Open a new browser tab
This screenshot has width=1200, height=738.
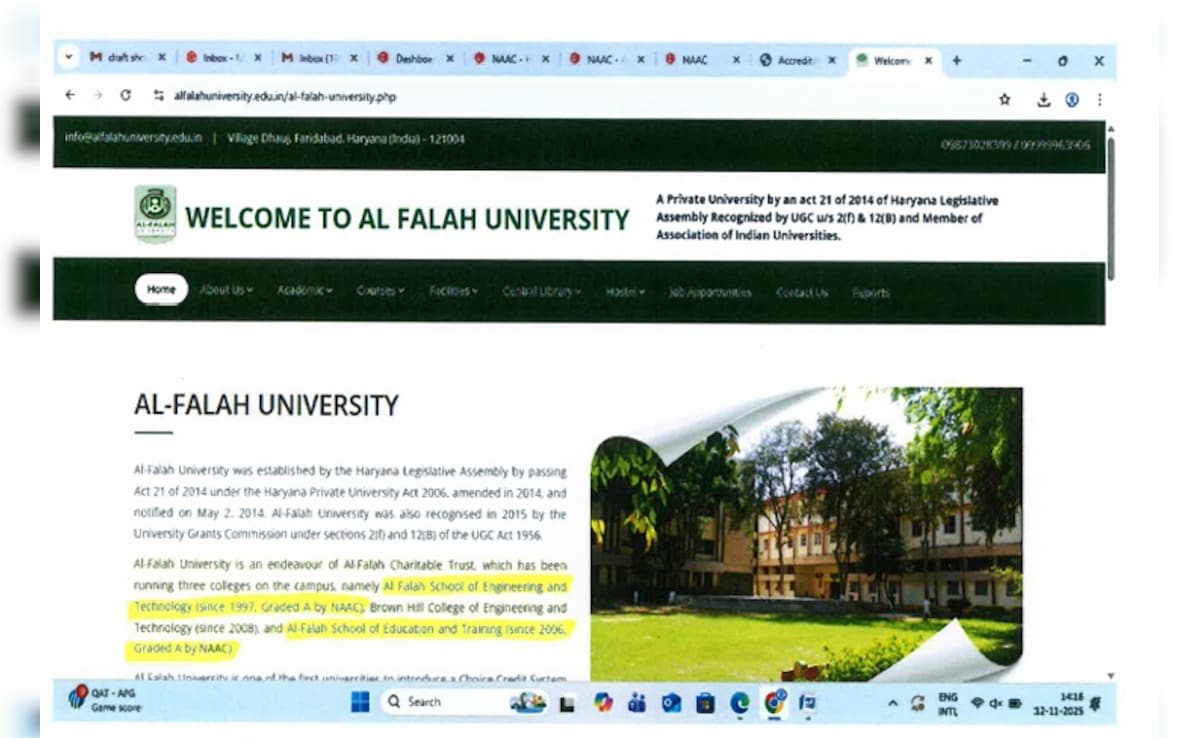[x=956, y=60]
